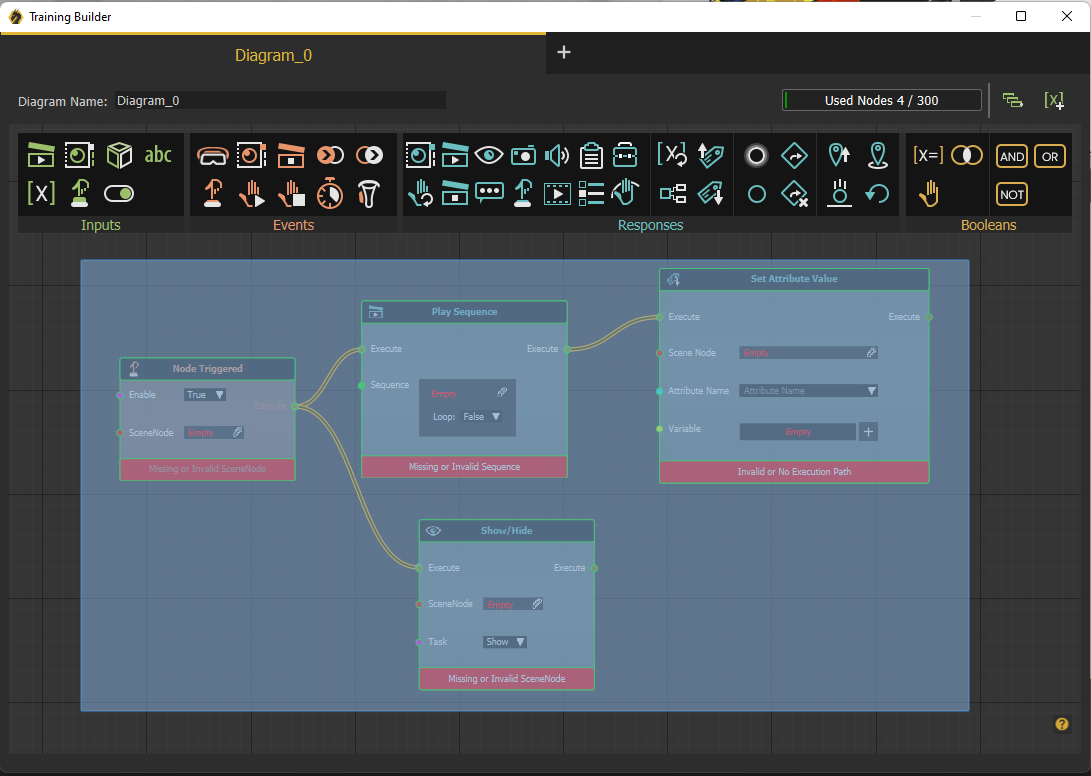Click the Variable Empty field

click(798, 431)
